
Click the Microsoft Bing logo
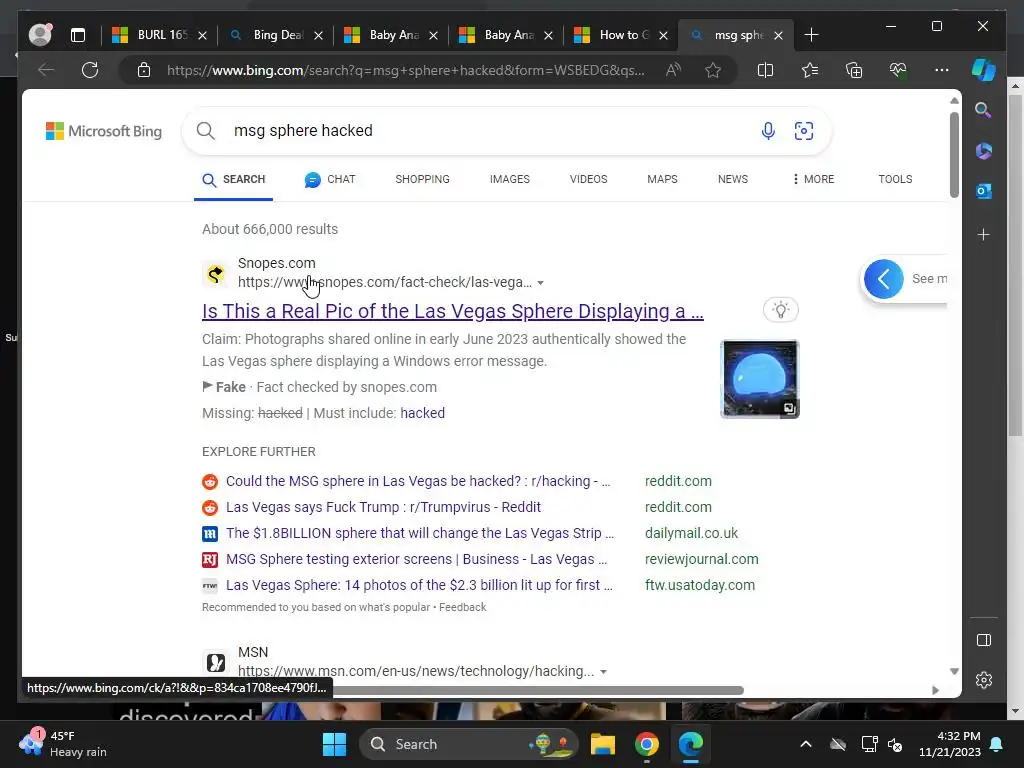tap(104, 131)
